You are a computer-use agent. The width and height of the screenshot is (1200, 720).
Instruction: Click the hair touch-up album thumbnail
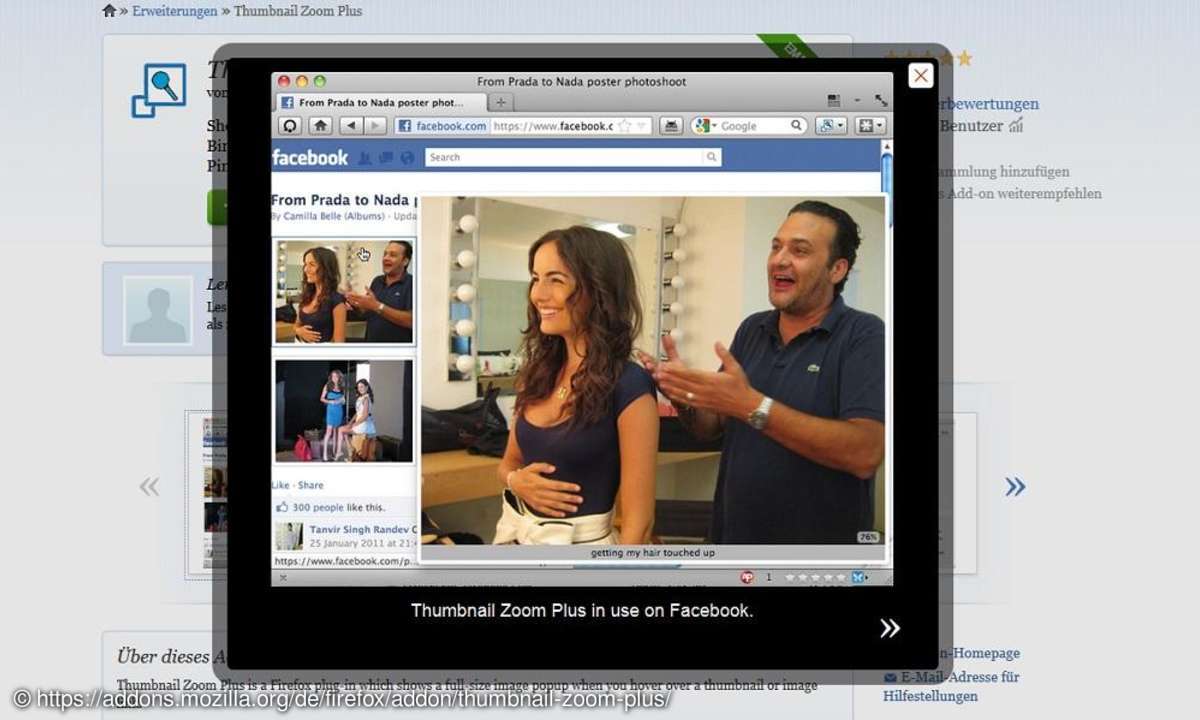coord(344,291)
